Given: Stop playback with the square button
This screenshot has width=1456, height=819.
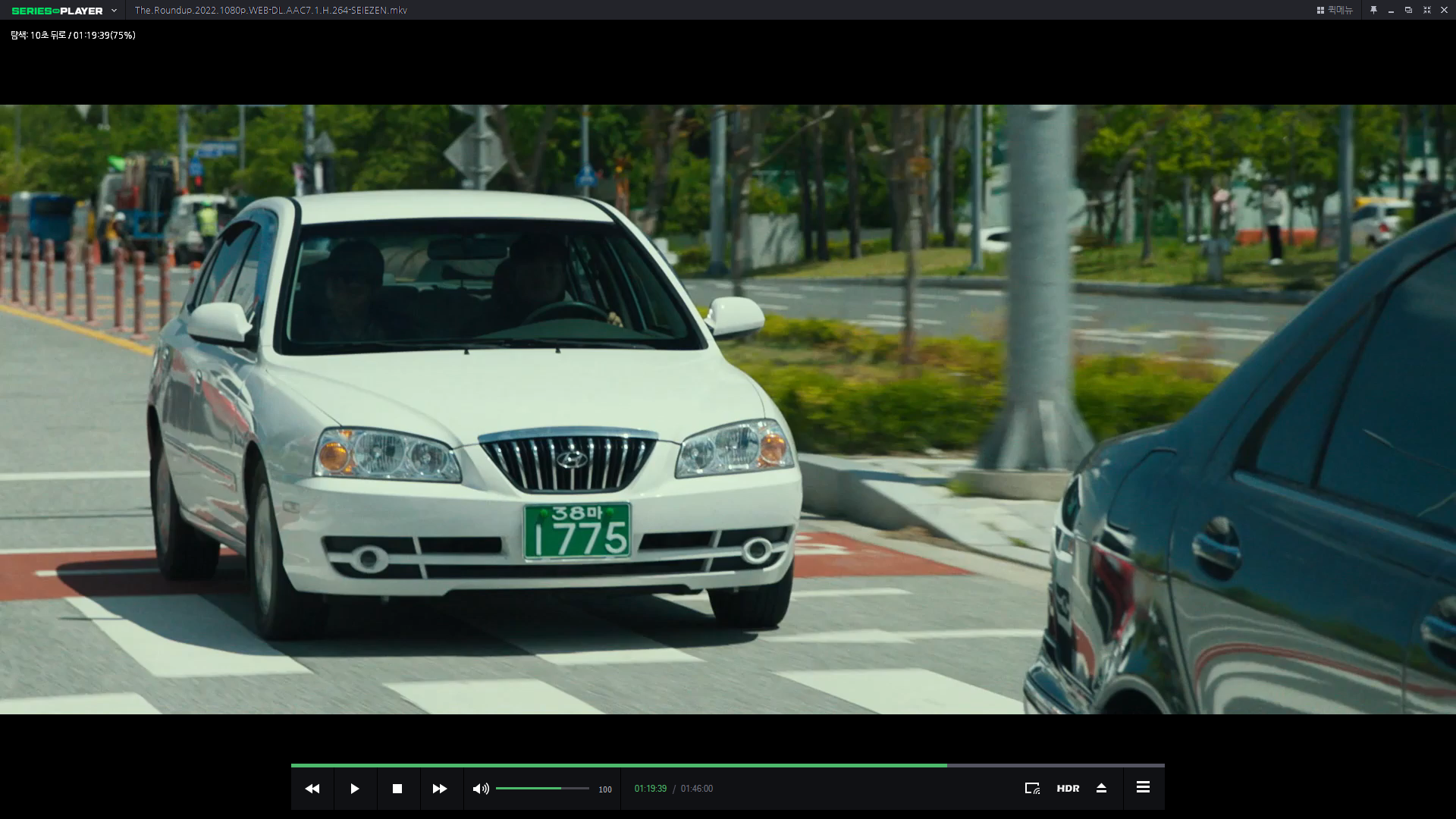Looking at the screenshot, I should pyautogui.click(x=397, y=789).
